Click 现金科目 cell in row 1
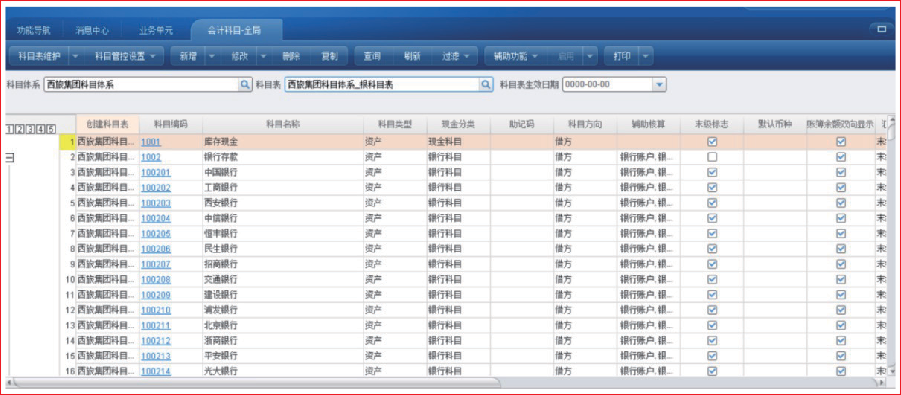This screenshot has height=395, width=901. click(458, 141)
